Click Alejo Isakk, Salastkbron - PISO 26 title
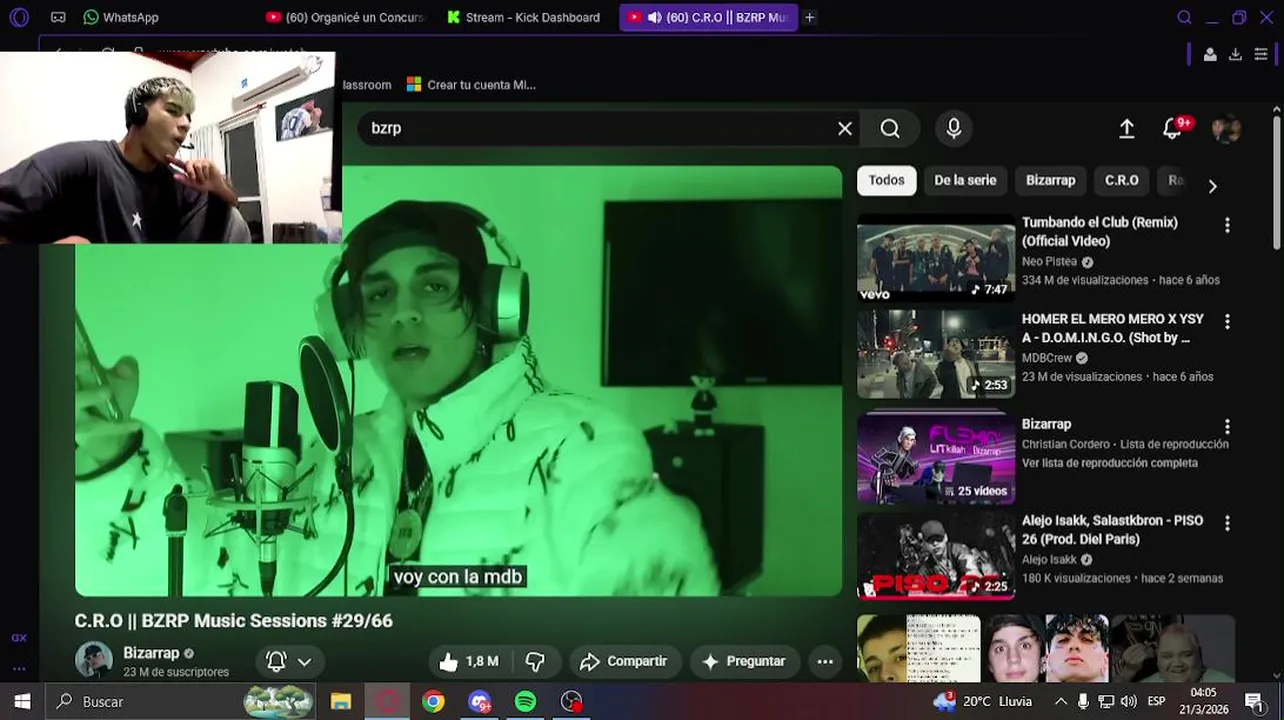The height and width of the screenshot is (720, 1284). point(1112,530)
